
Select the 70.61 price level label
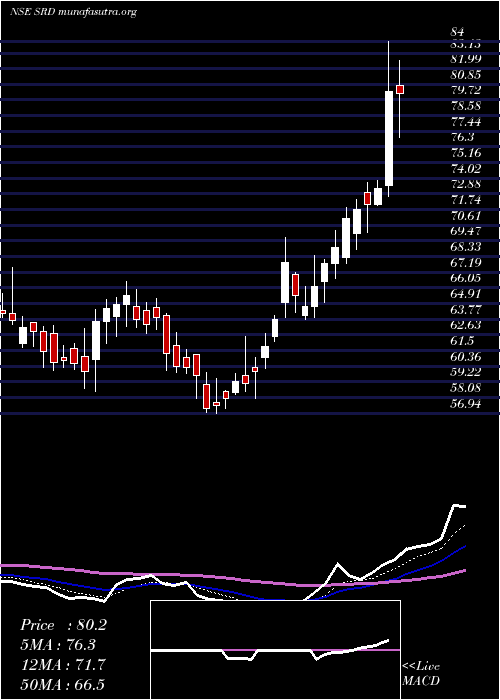(x=466, y=216)
